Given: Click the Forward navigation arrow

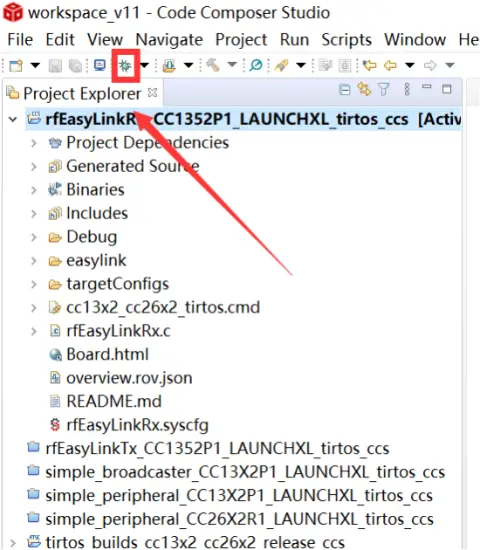Looking at the screenshot, I should tap(430, 65).
